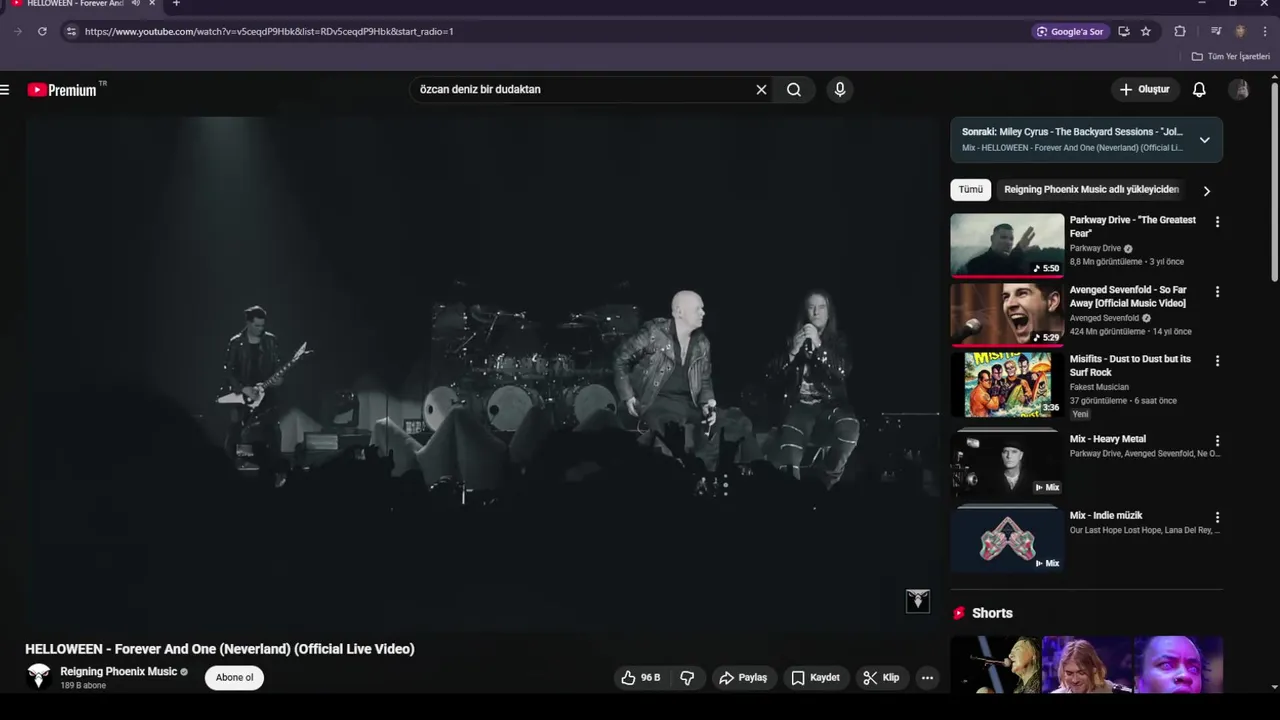Open the Parkway Drive Greatest Fear thumbnail
1280x720 pixels.
[1007, 245]
